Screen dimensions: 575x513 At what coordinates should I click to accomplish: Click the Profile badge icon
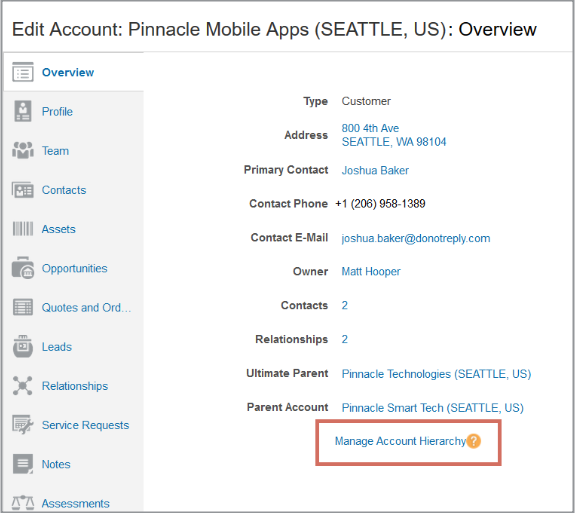click(x=23, y=111)
